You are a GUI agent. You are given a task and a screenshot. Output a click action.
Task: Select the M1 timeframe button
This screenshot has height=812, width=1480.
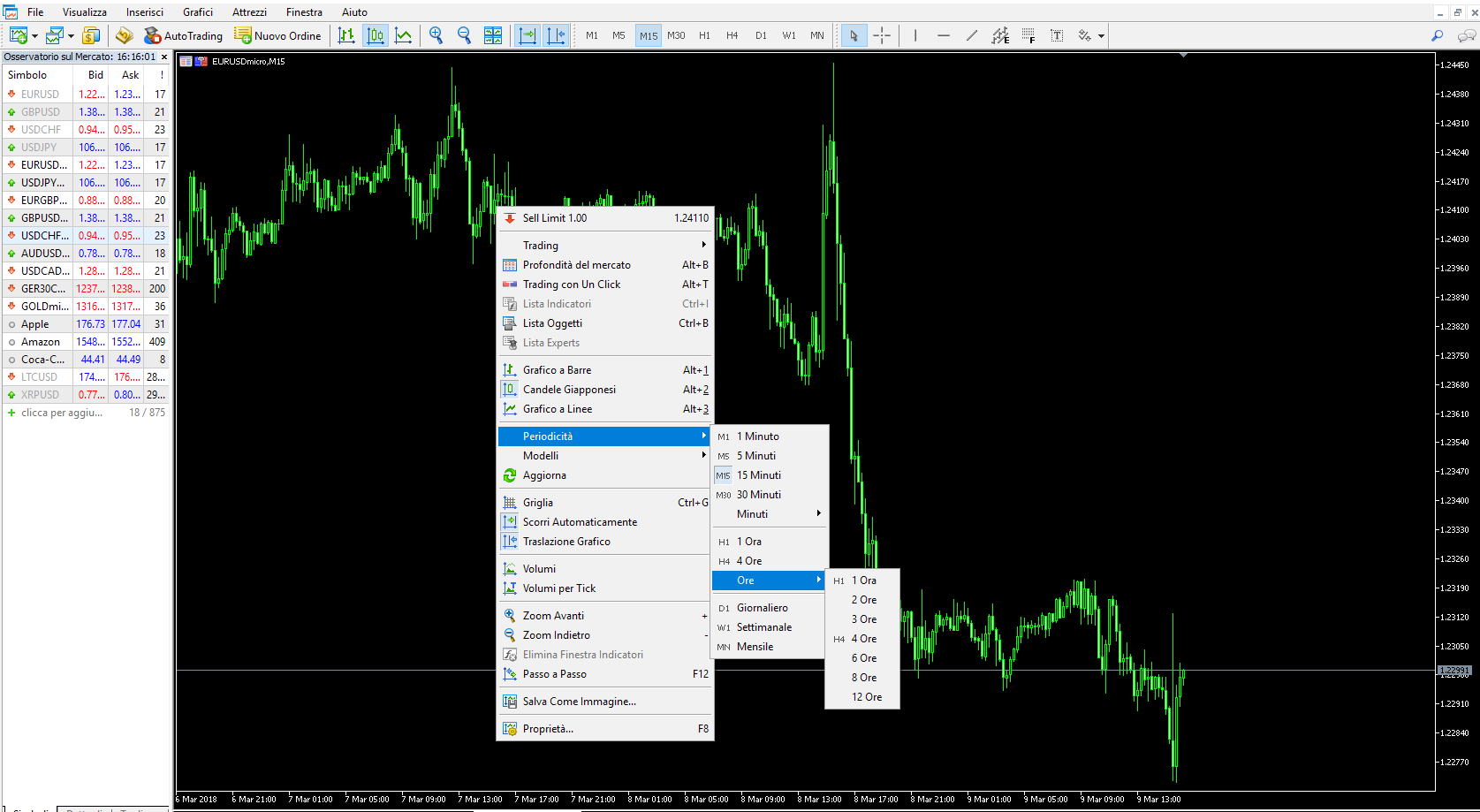click(592, 35)
